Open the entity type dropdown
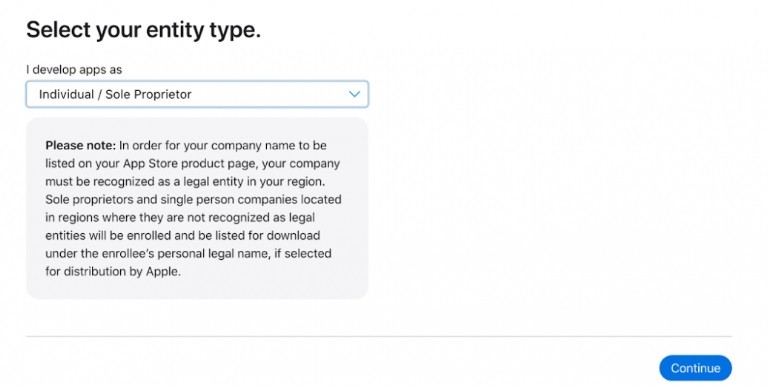 coord(197,94)
